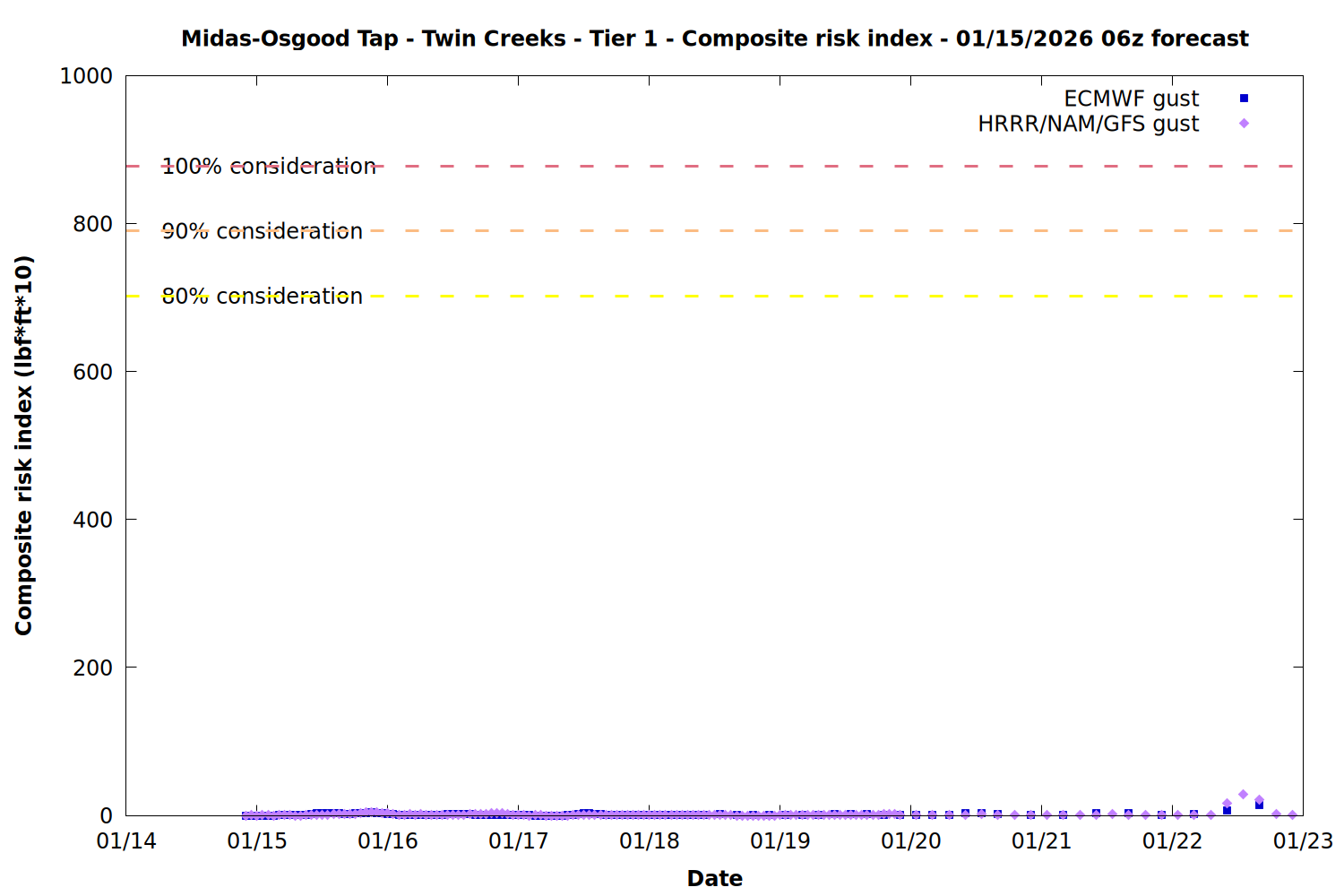Click the 01/15 date tick label

pyautogui.click(x=257, y=841)
